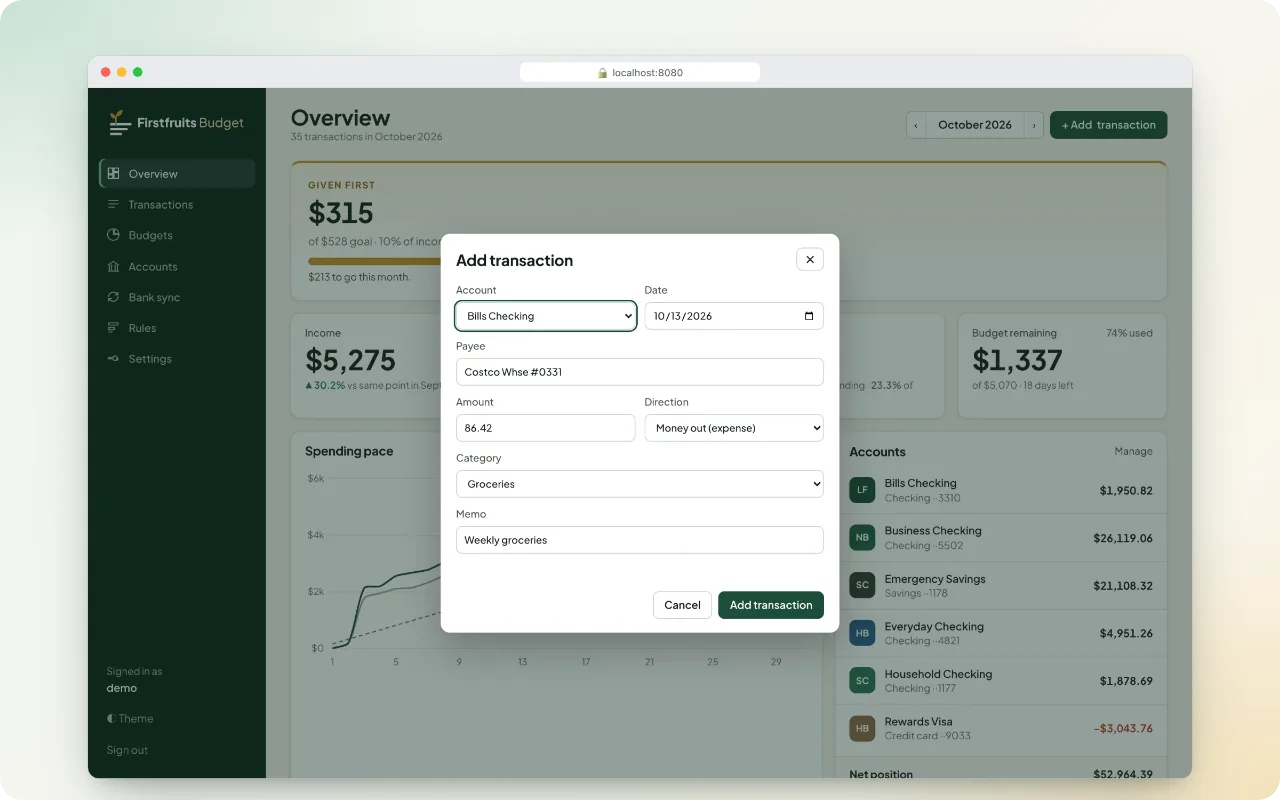Select the Emergency Savings account name
The image size is (1280, 800).
[935, 579]
